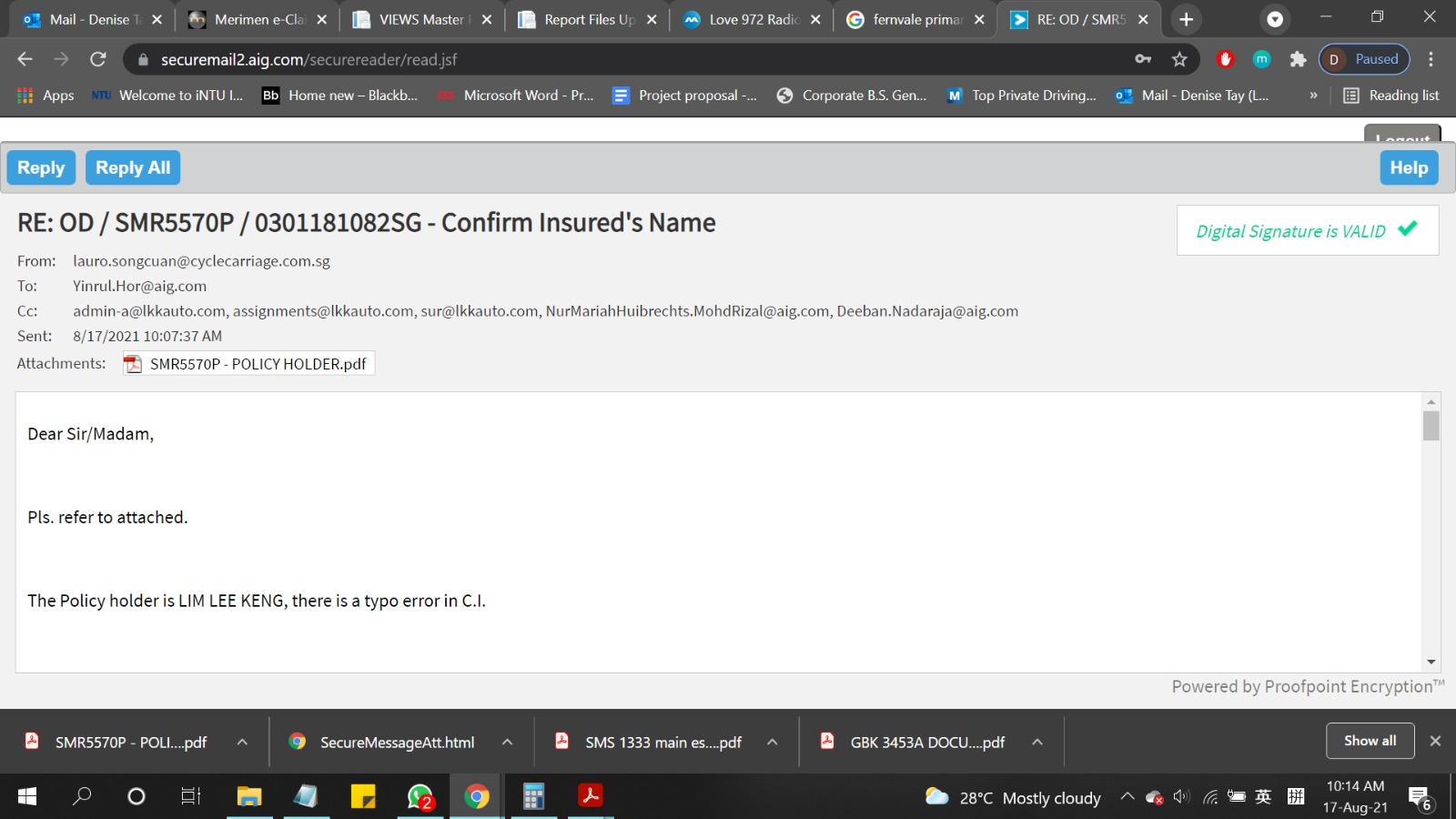Viewport: 1456px width, 819px height.
Task: Click the Apps bookmarks shortcut
Action: 45,96
